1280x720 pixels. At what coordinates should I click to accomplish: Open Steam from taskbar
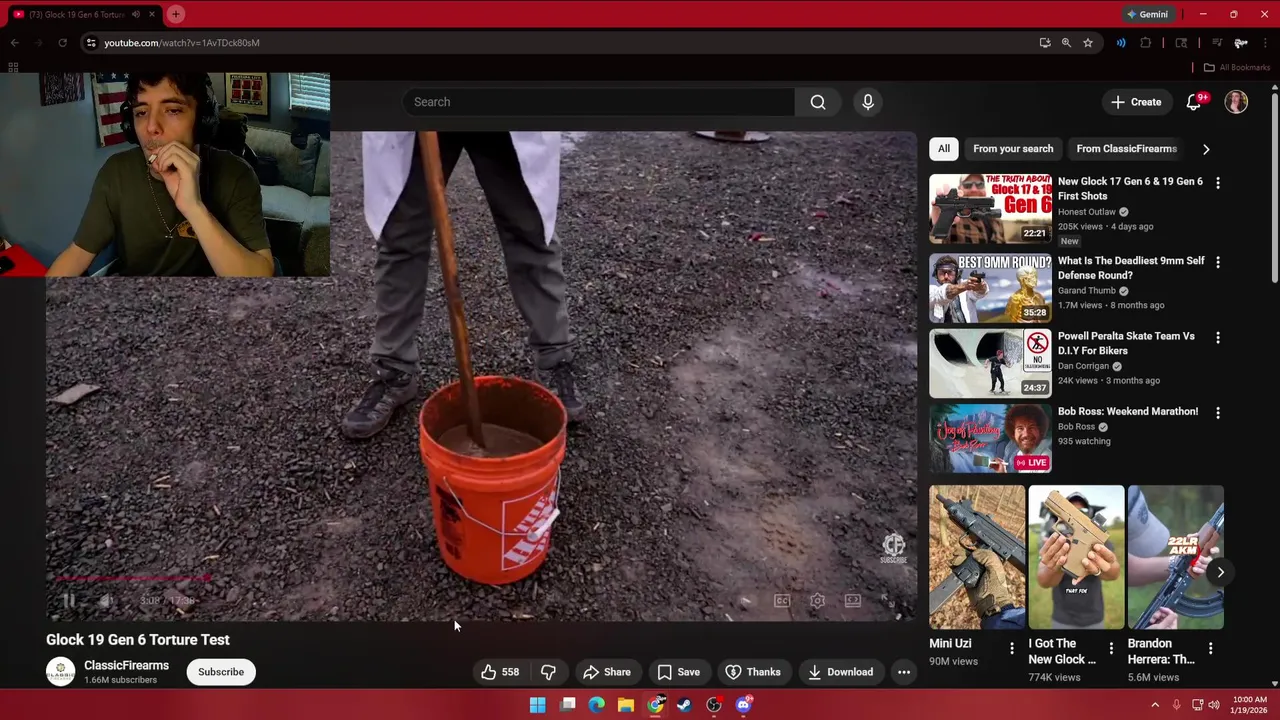pyautogui.click(x=684, y=705)
